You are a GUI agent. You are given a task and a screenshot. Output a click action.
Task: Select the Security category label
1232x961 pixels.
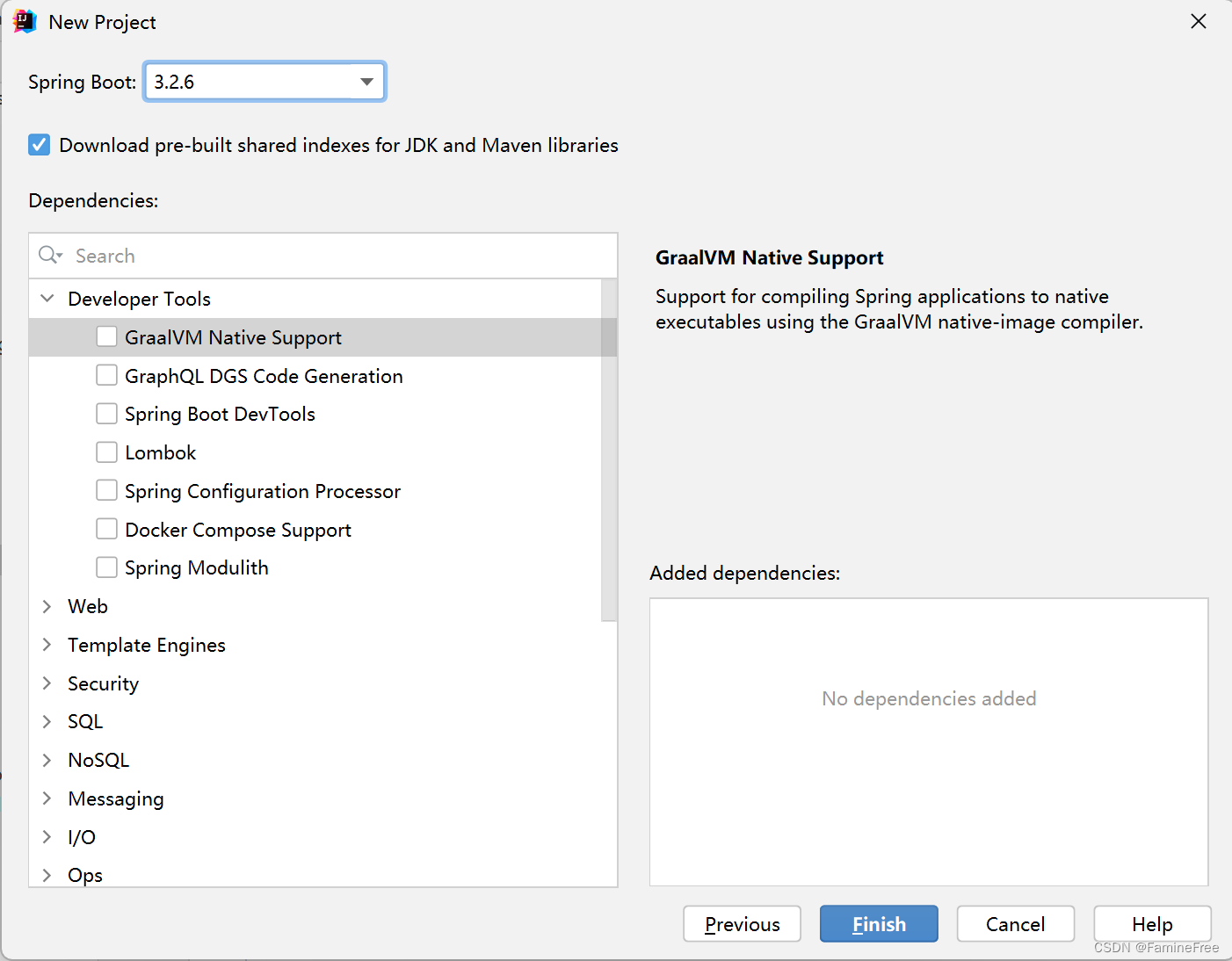pos(104,683)
